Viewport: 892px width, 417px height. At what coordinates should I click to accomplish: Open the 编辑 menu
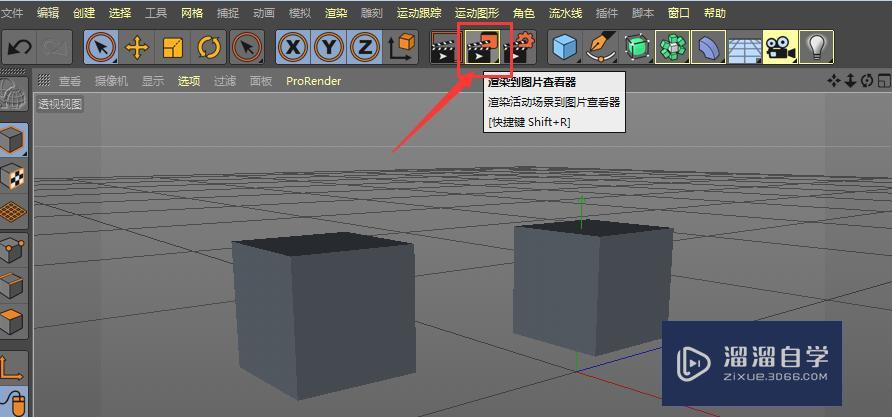coord(48,13)
